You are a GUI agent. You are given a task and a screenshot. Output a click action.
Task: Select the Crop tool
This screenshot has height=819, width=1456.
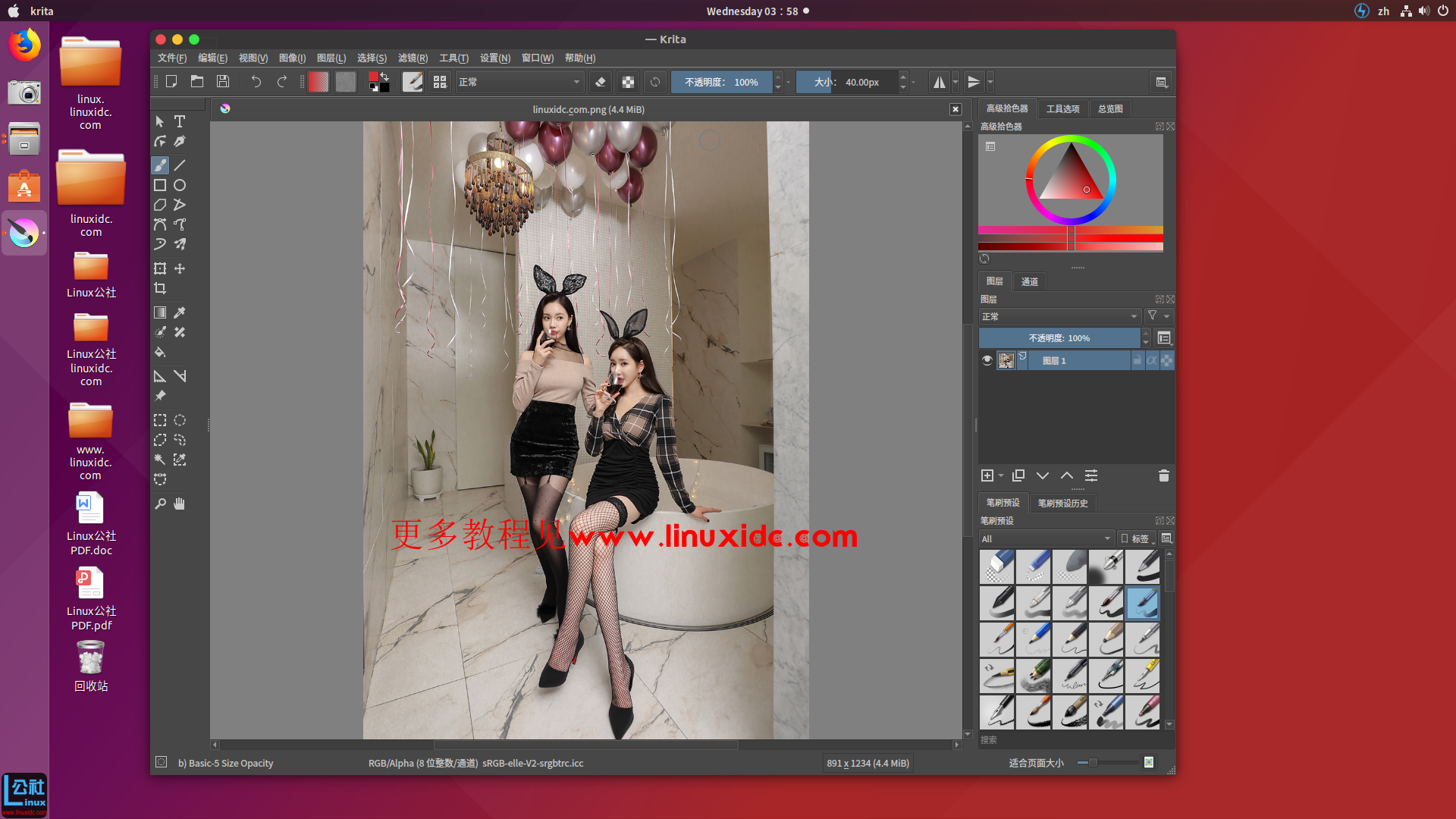coord(160,288)
